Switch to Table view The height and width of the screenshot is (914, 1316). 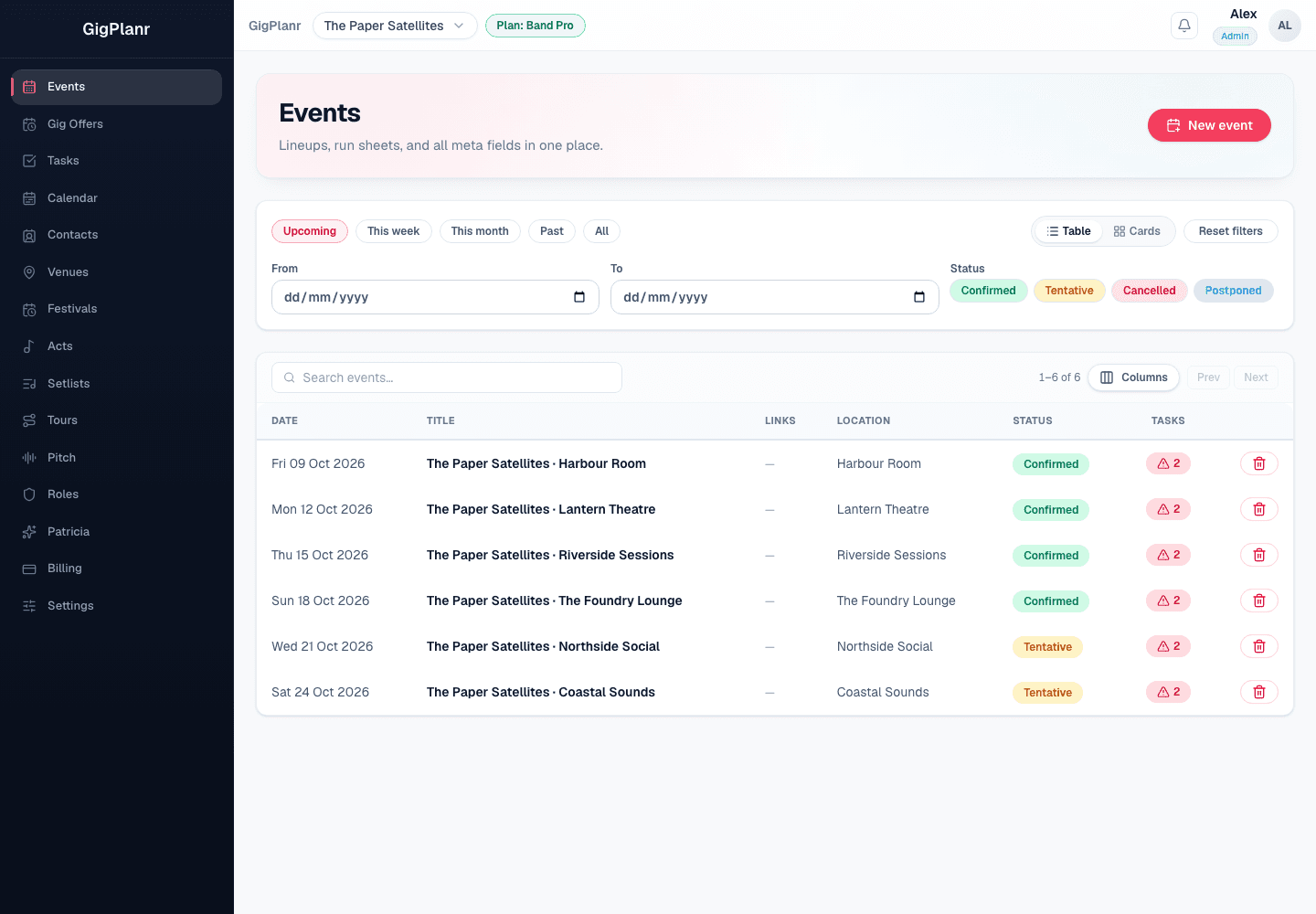[1069, 231]
